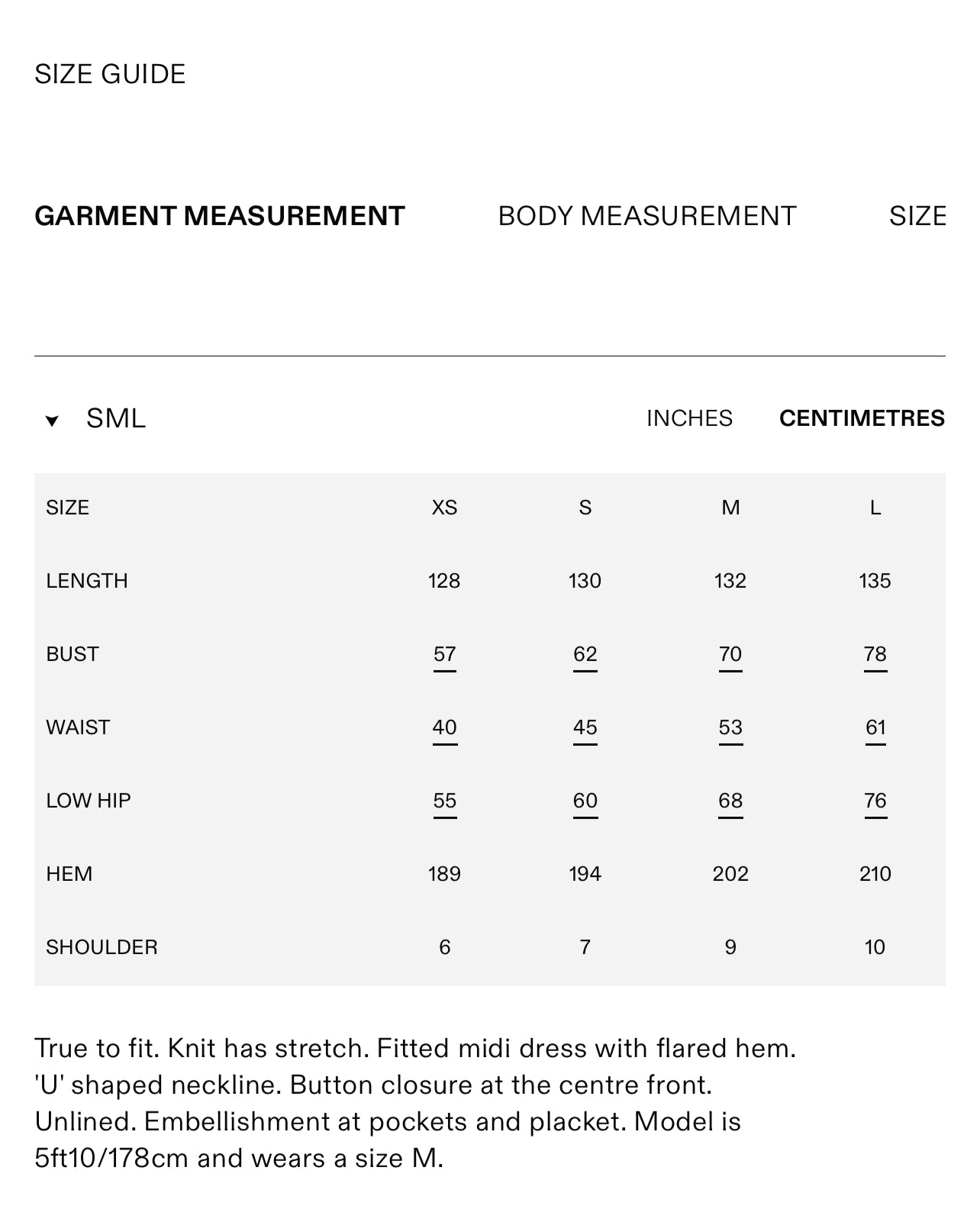Switch units to Inches
Viewport: 980px width, 1219px height.
[689, 418]
